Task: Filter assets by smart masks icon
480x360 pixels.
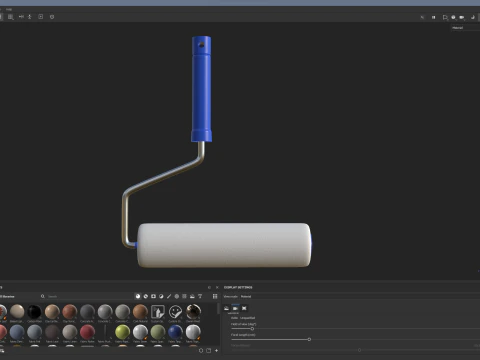Action: click(x=153, y=296)
